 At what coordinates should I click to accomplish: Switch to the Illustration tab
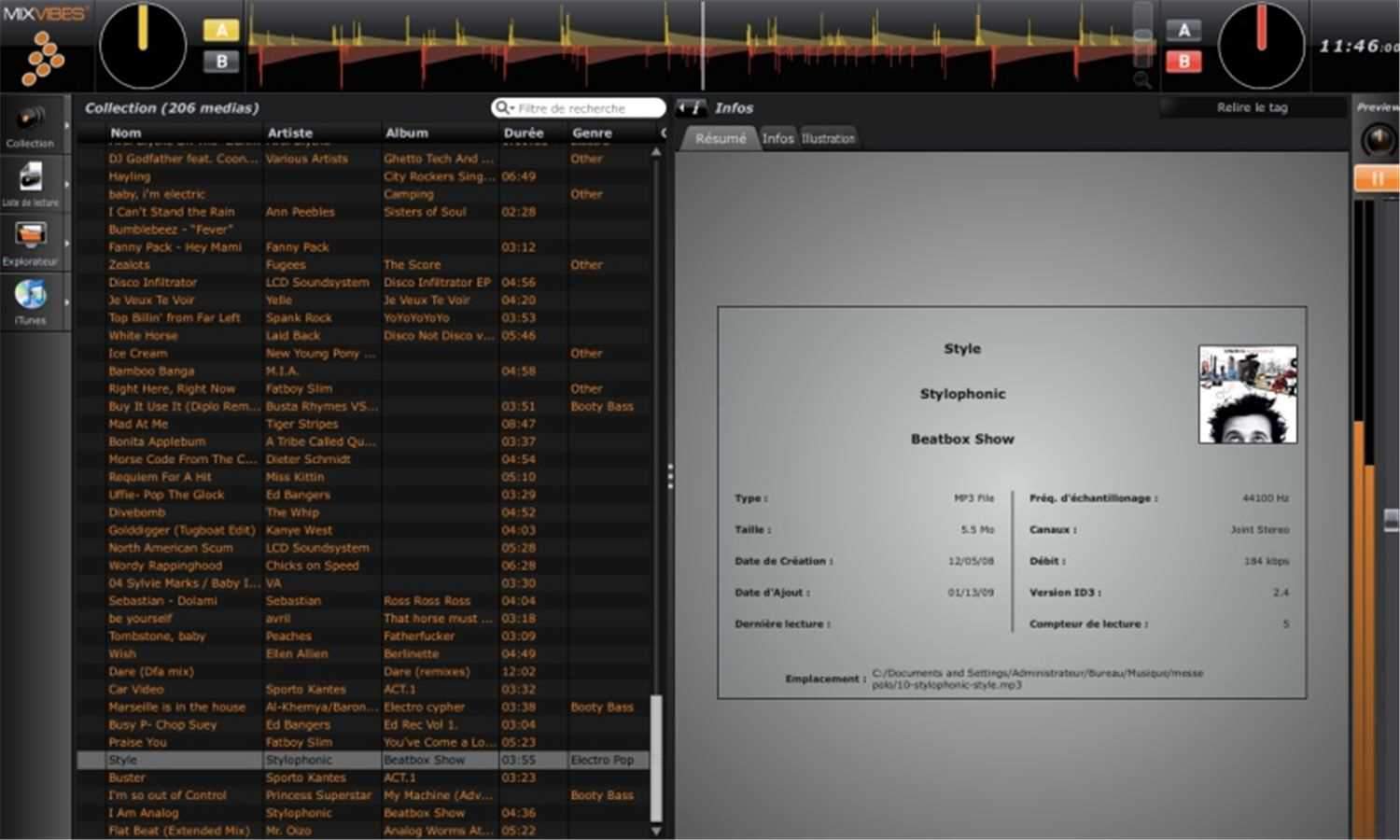coord(829,138)
